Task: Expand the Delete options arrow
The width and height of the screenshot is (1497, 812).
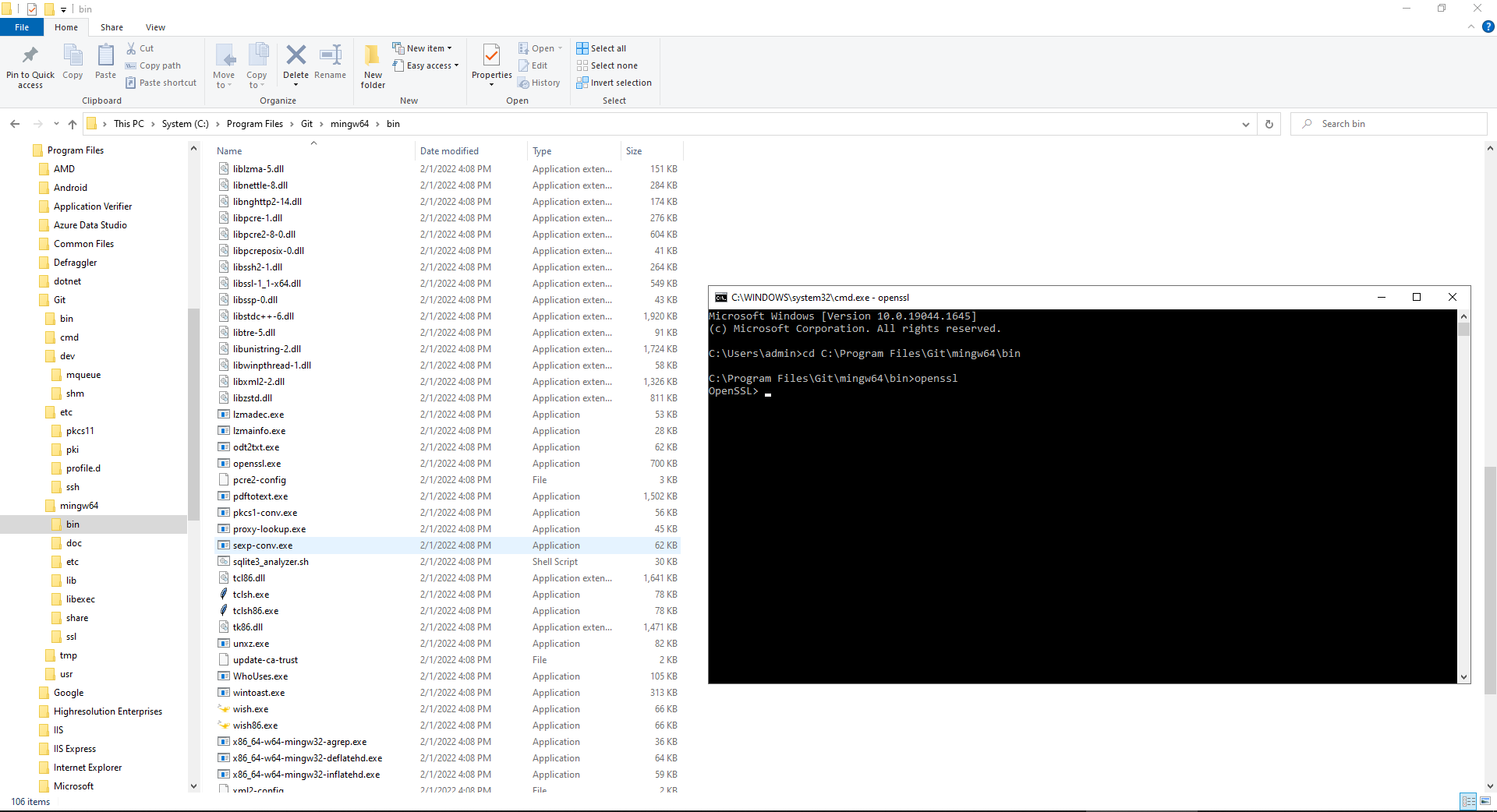Action: click(x=296, y=85)
